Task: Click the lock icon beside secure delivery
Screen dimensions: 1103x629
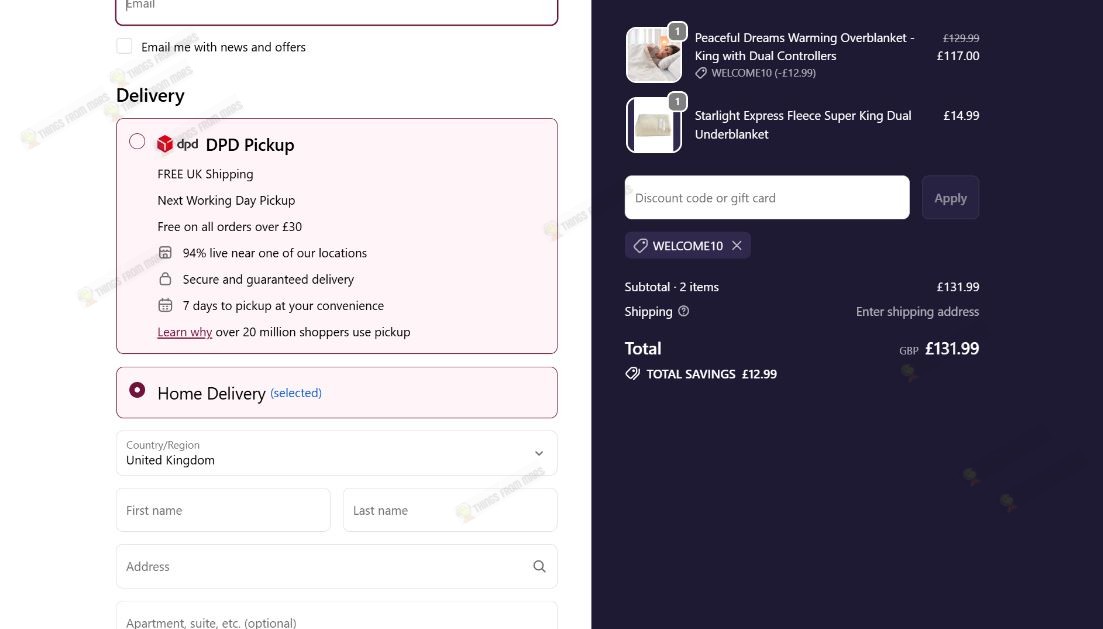Action: [165, 279]
